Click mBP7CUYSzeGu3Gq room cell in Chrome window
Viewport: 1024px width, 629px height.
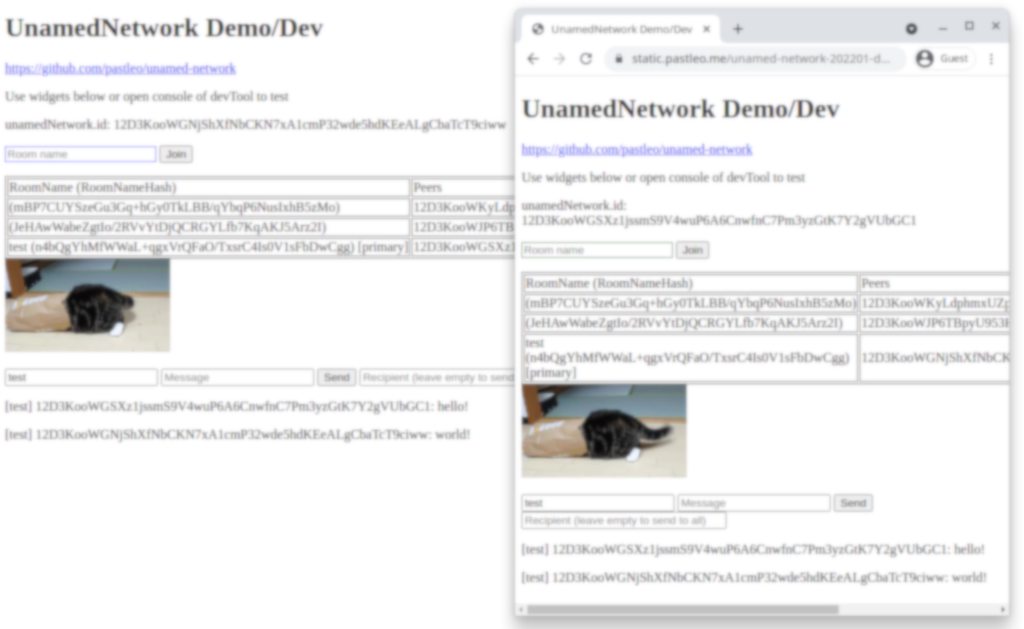(690, 303)
